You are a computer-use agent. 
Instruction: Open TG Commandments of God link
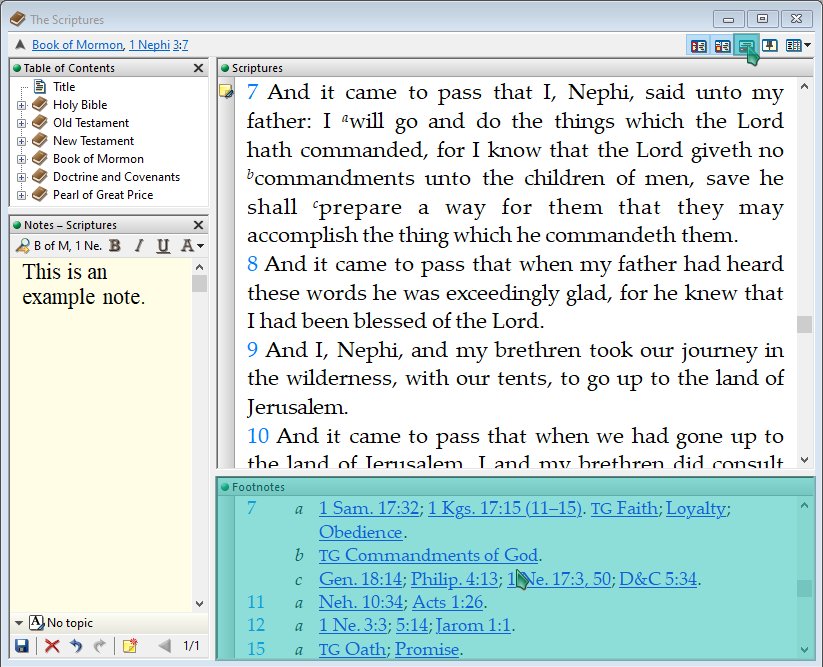428,556
